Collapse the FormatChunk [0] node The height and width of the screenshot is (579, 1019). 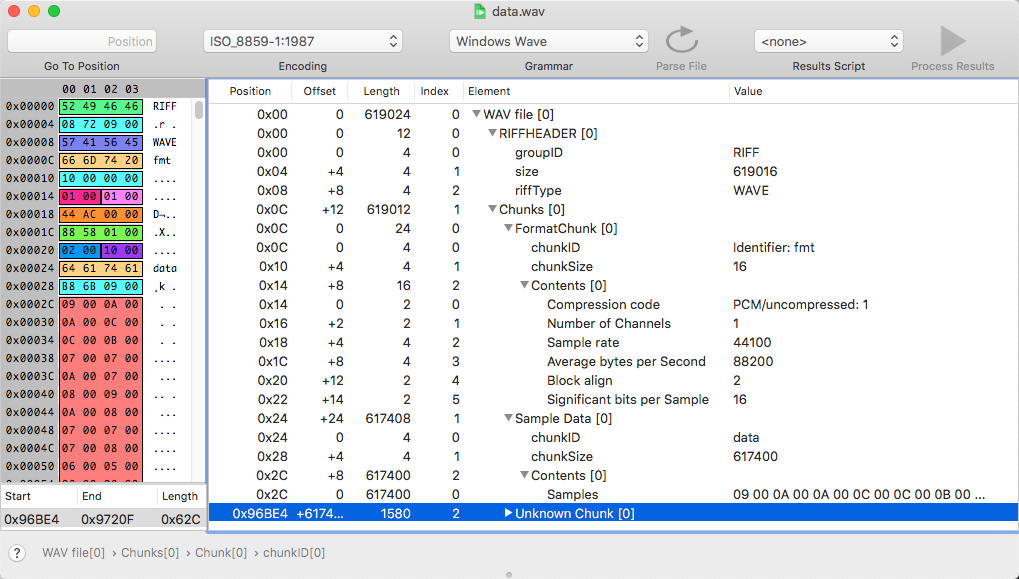click(x=508, y=229)
